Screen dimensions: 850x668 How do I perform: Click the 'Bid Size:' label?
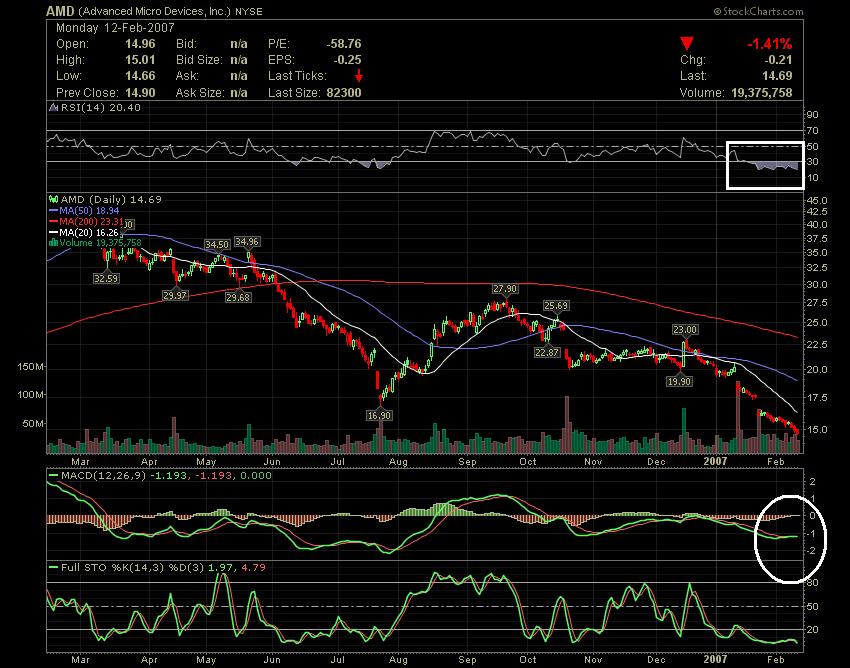pyautogui.click(x=199, y=60)
